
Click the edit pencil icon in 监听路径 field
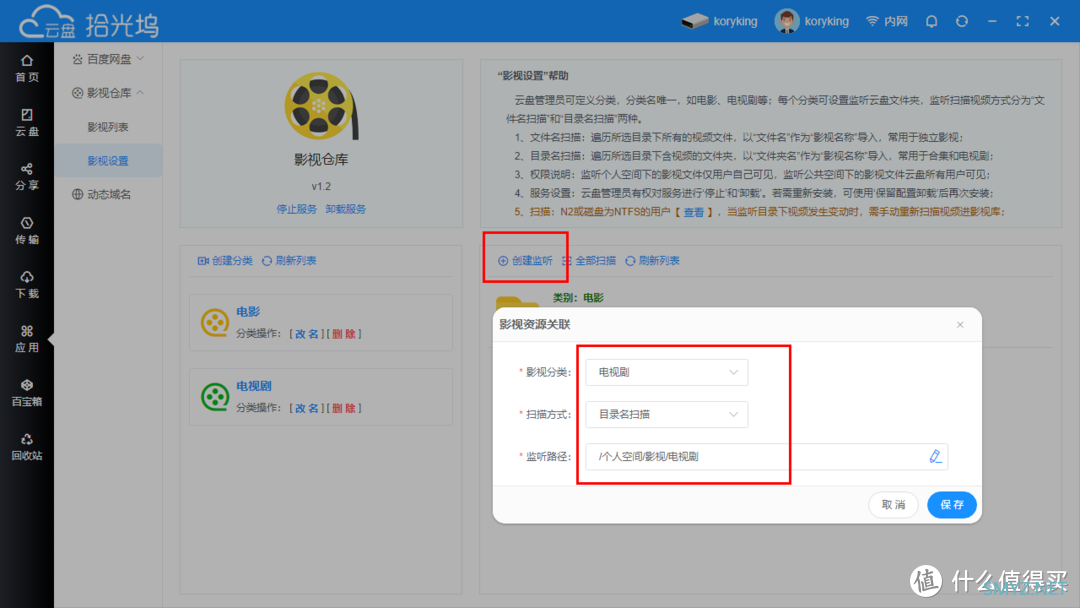click(x=935, y=456)
